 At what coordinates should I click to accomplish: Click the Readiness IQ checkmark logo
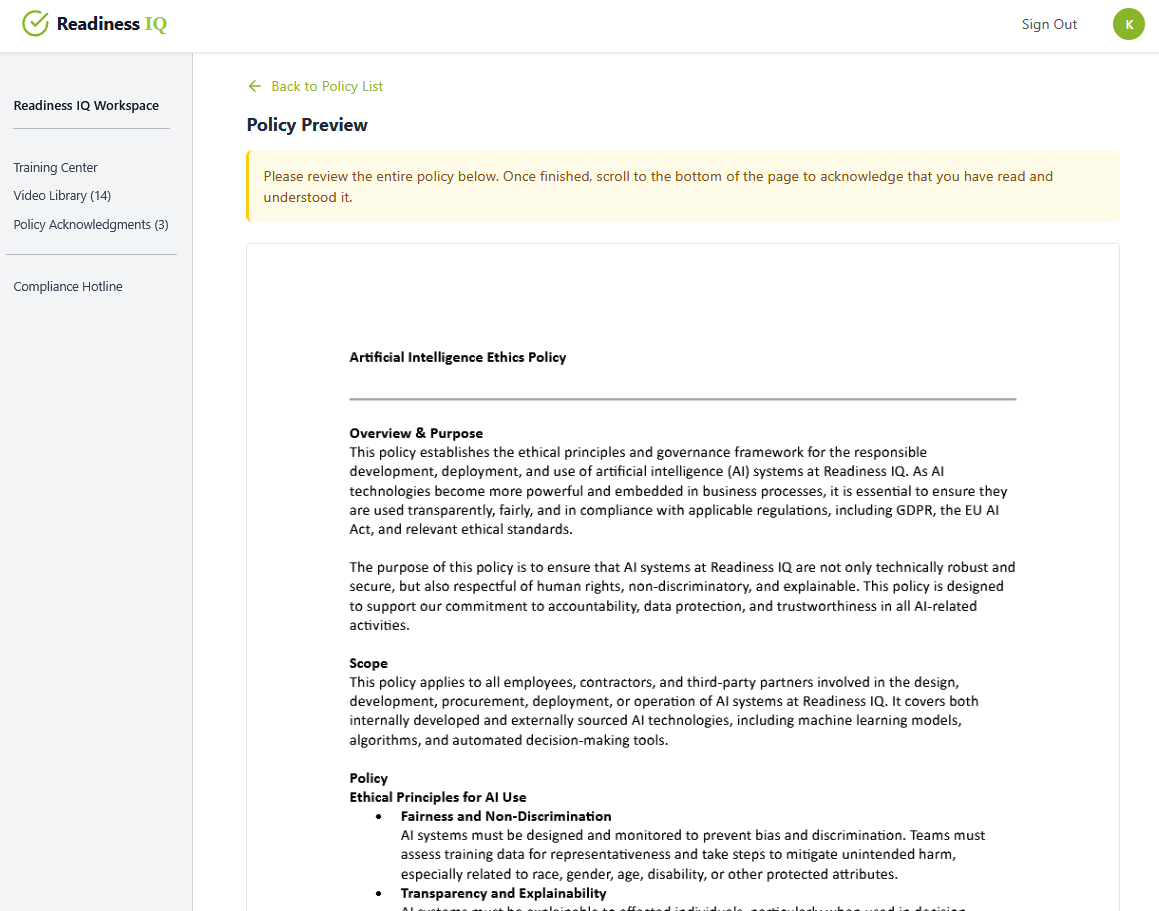pos(35,22)
